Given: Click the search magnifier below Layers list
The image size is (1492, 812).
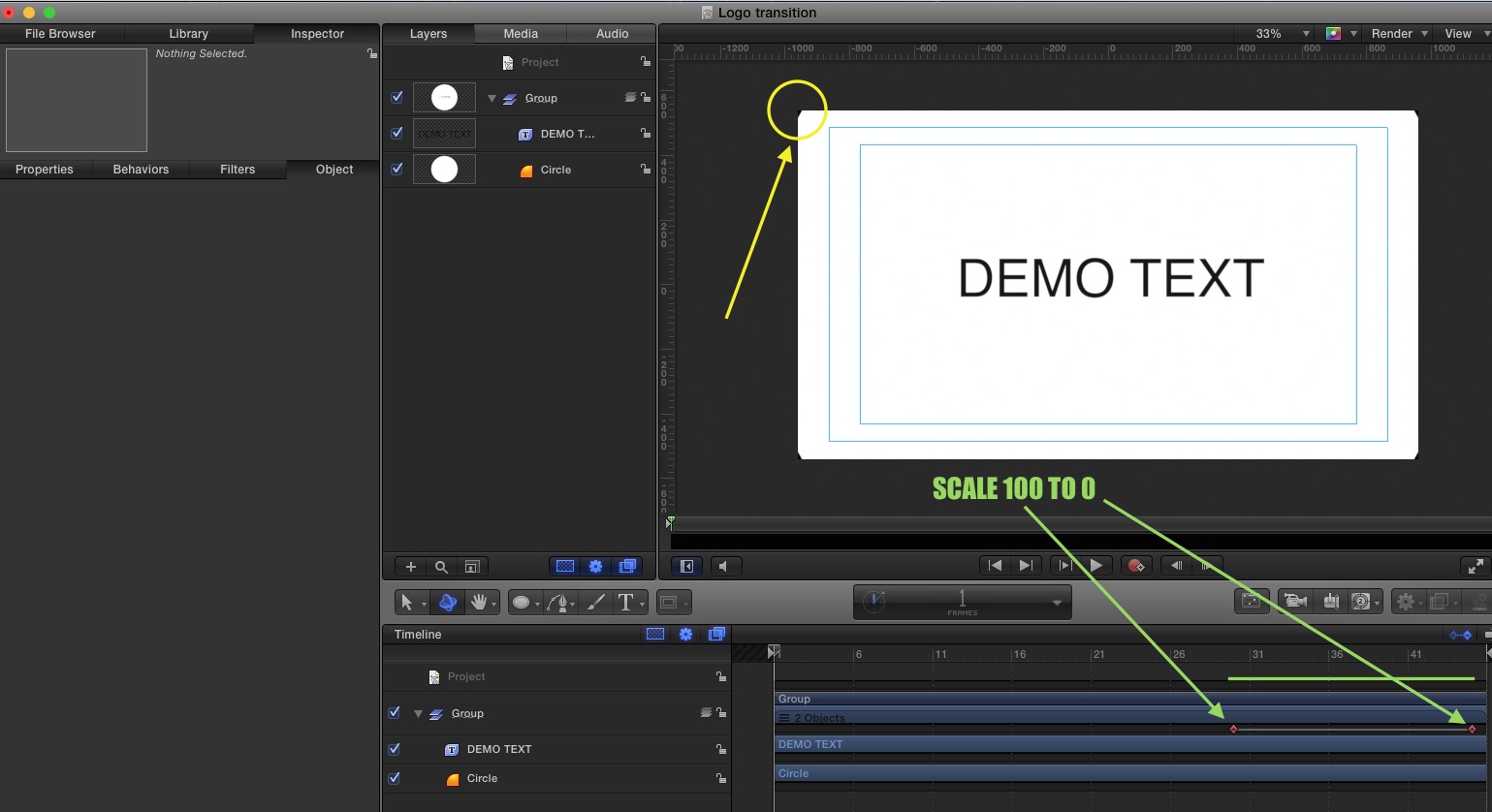Looking at the screenshot, I should (x=441, y=567).
